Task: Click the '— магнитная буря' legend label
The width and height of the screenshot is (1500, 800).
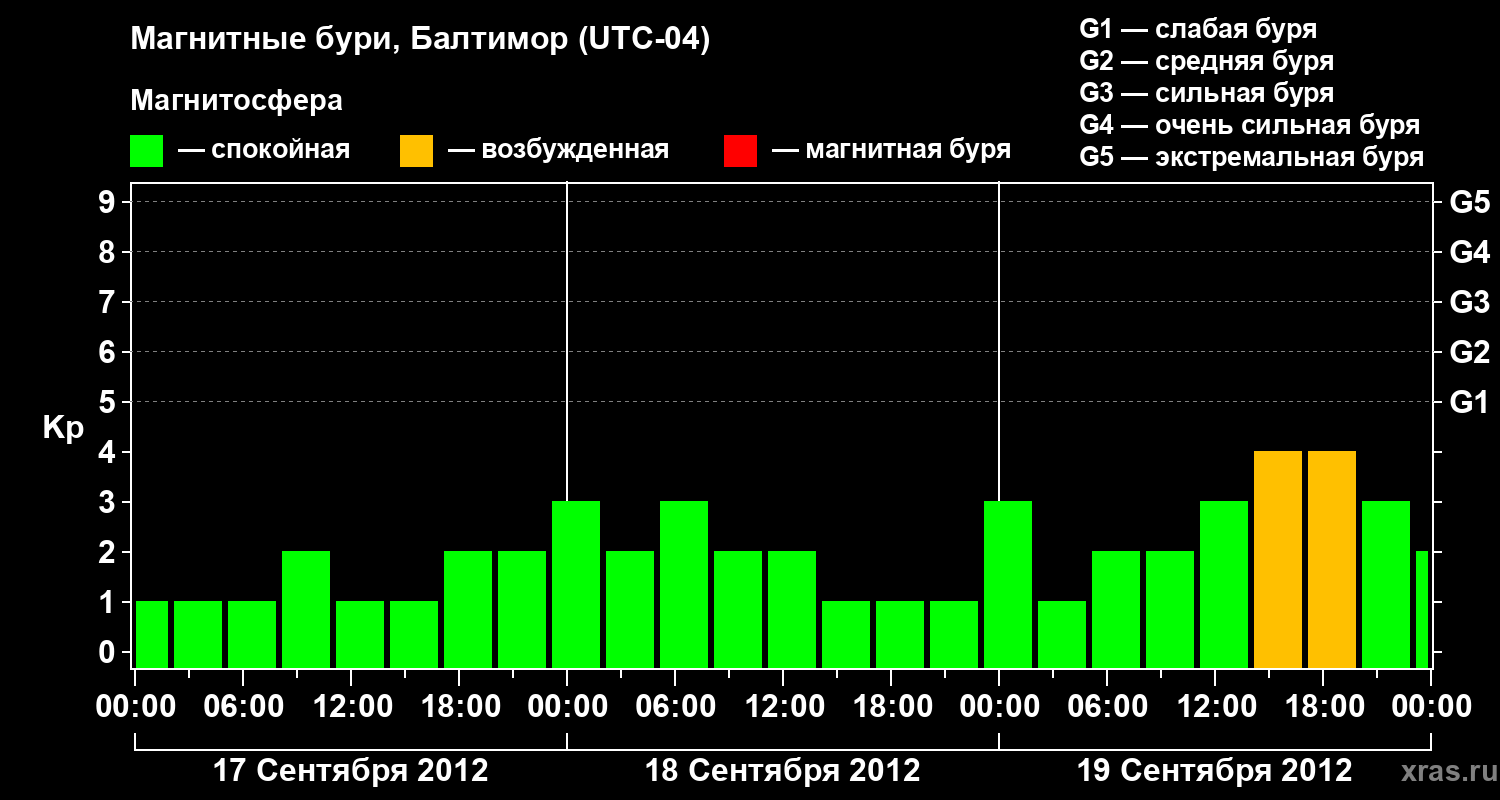Action: coord(891,150)
